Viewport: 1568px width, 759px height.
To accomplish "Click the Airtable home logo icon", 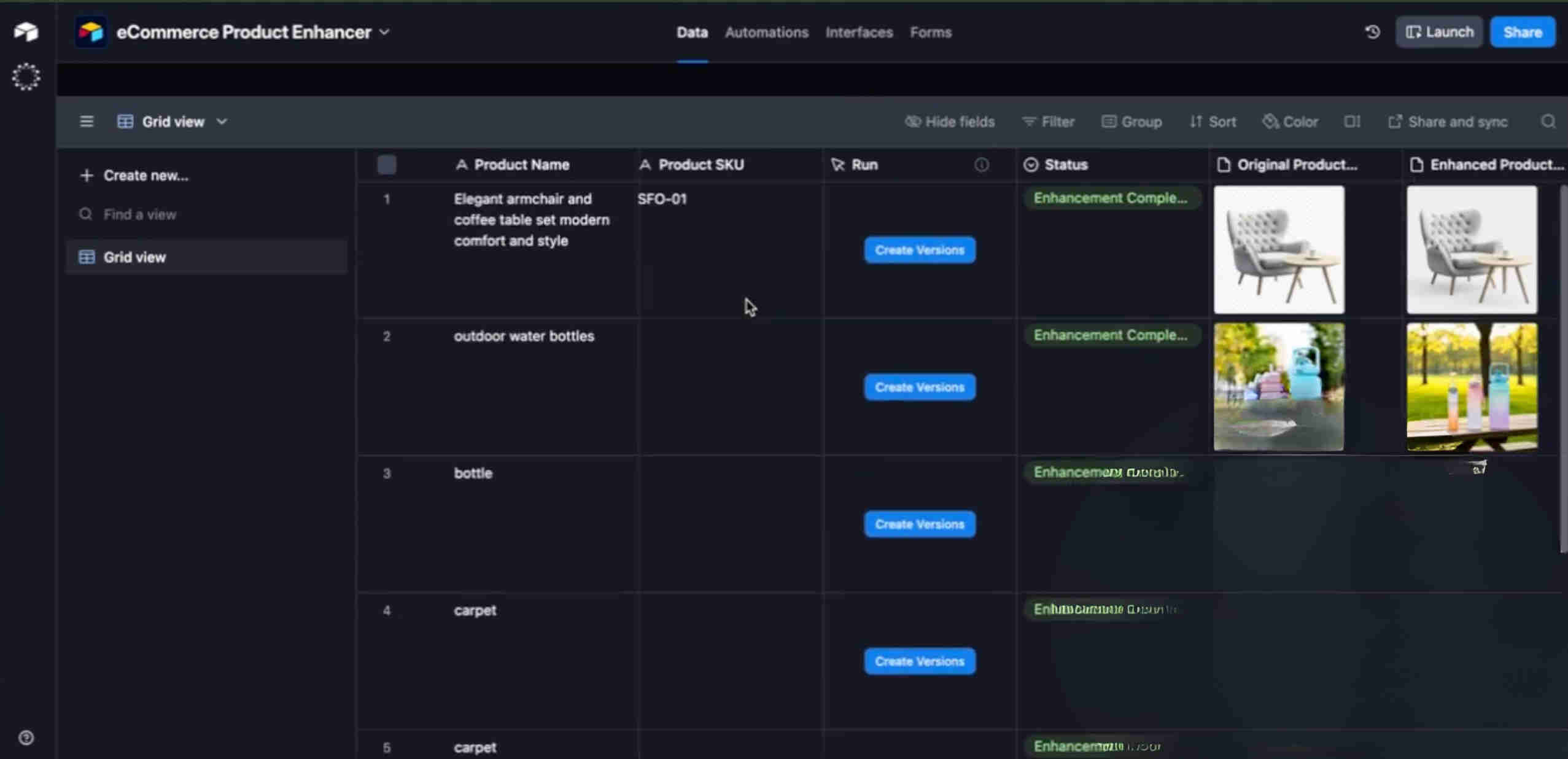I will (x=26, y=31).
